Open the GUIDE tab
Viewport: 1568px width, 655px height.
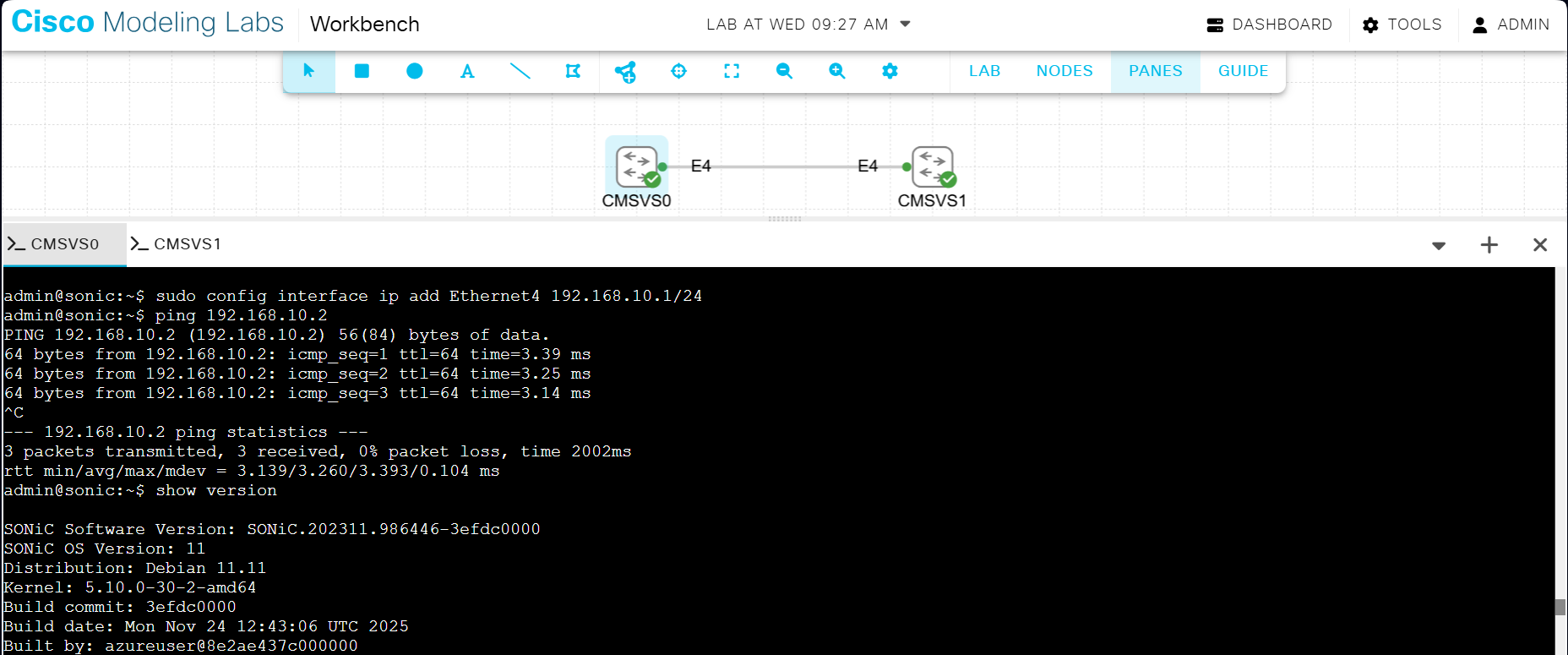[x=1243, y=71]
